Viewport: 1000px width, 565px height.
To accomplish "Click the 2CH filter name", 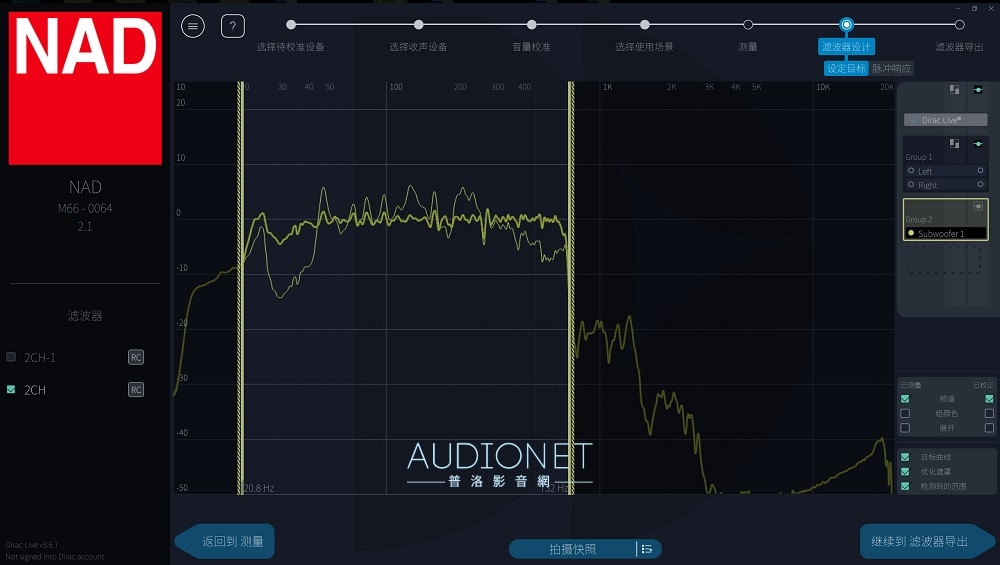I will pos(35,390).
